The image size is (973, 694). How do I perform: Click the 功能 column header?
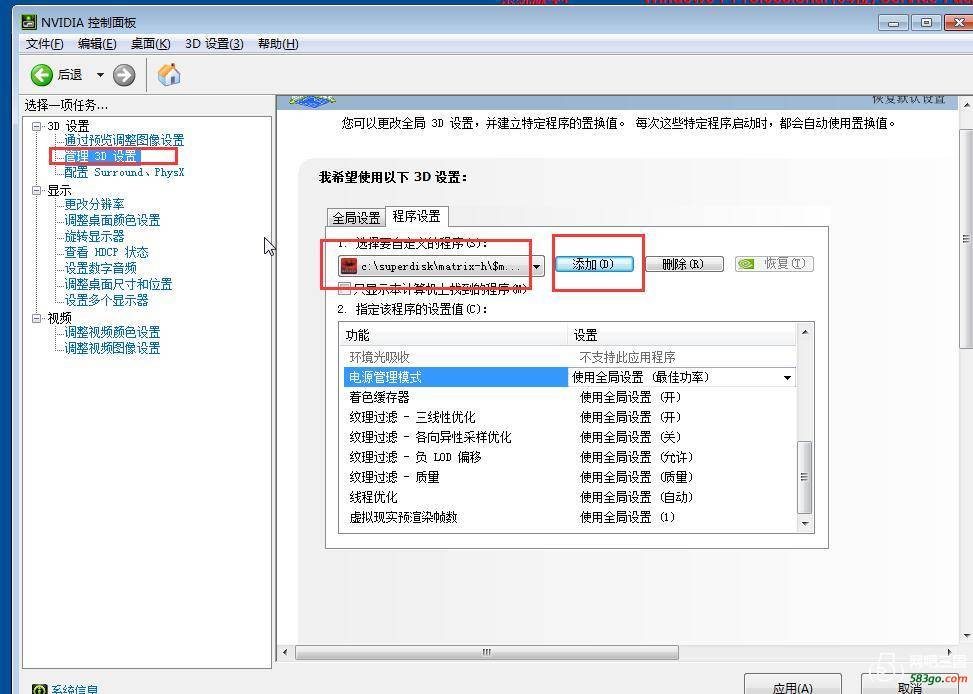pyautogui.click(x=455, y=335)
